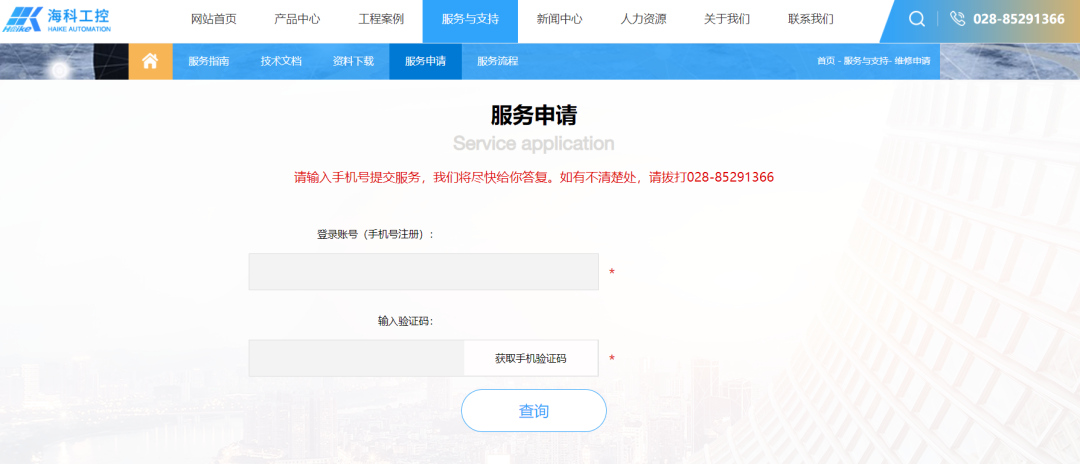Click the Haike Automation logo
1080x464 pixels.
pos(56,19)
